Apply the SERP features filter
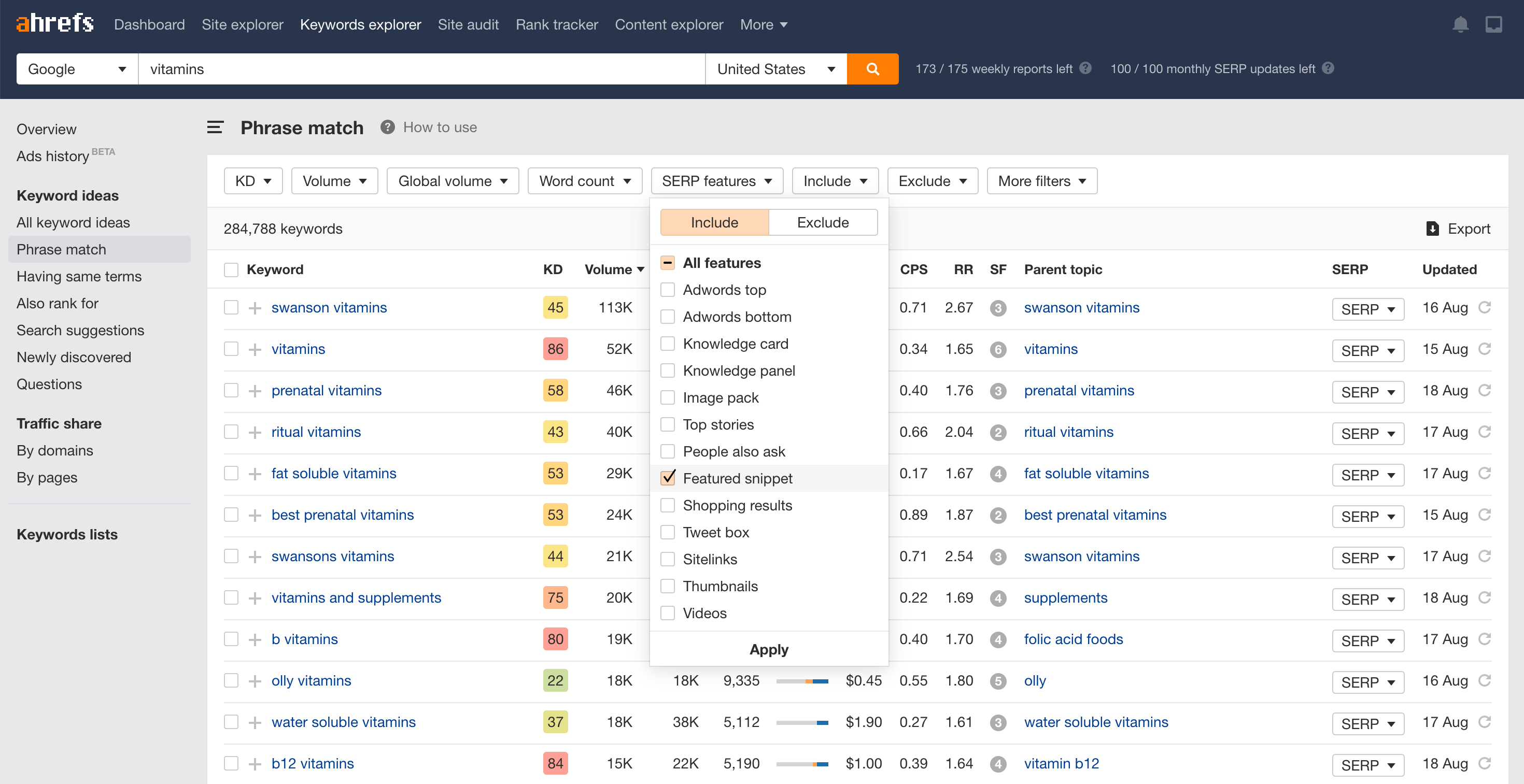The height and width of the screenshot is (784, 1524). 769,649
